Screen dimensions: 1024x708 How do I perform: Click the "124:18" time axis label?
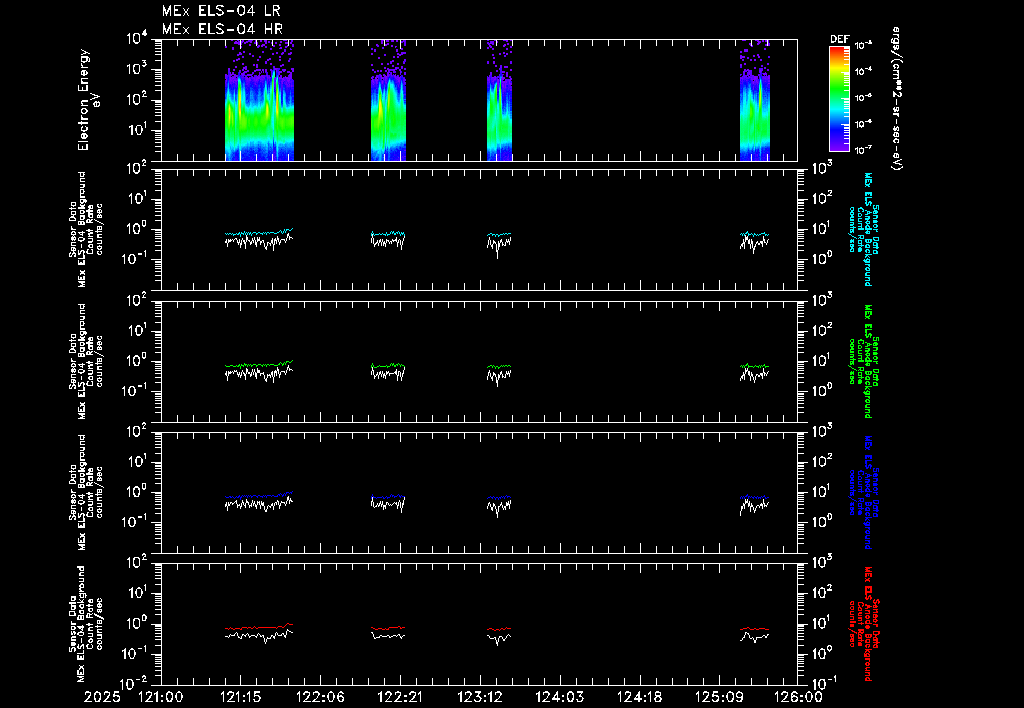(x=638, y=697)
